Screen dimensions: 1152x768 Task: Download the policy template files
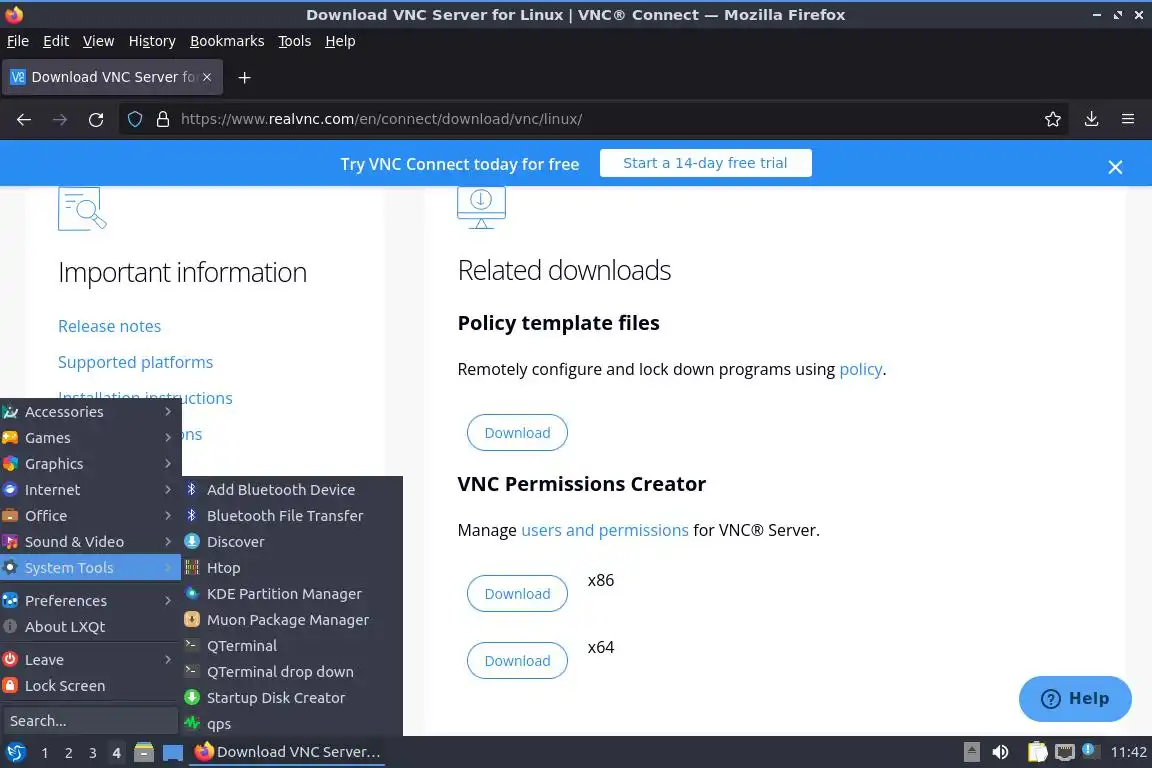pyautogui.click(x=517, y=433)
